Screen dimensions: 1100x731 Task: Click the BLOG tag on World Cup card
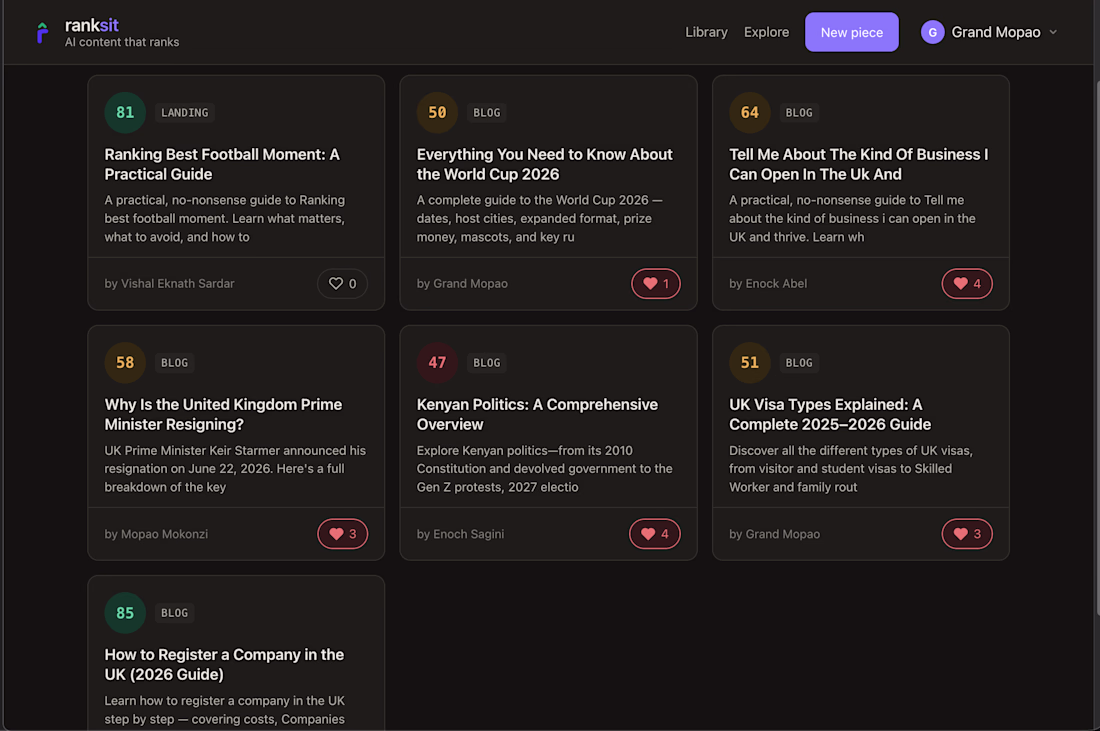click(487, 112)
